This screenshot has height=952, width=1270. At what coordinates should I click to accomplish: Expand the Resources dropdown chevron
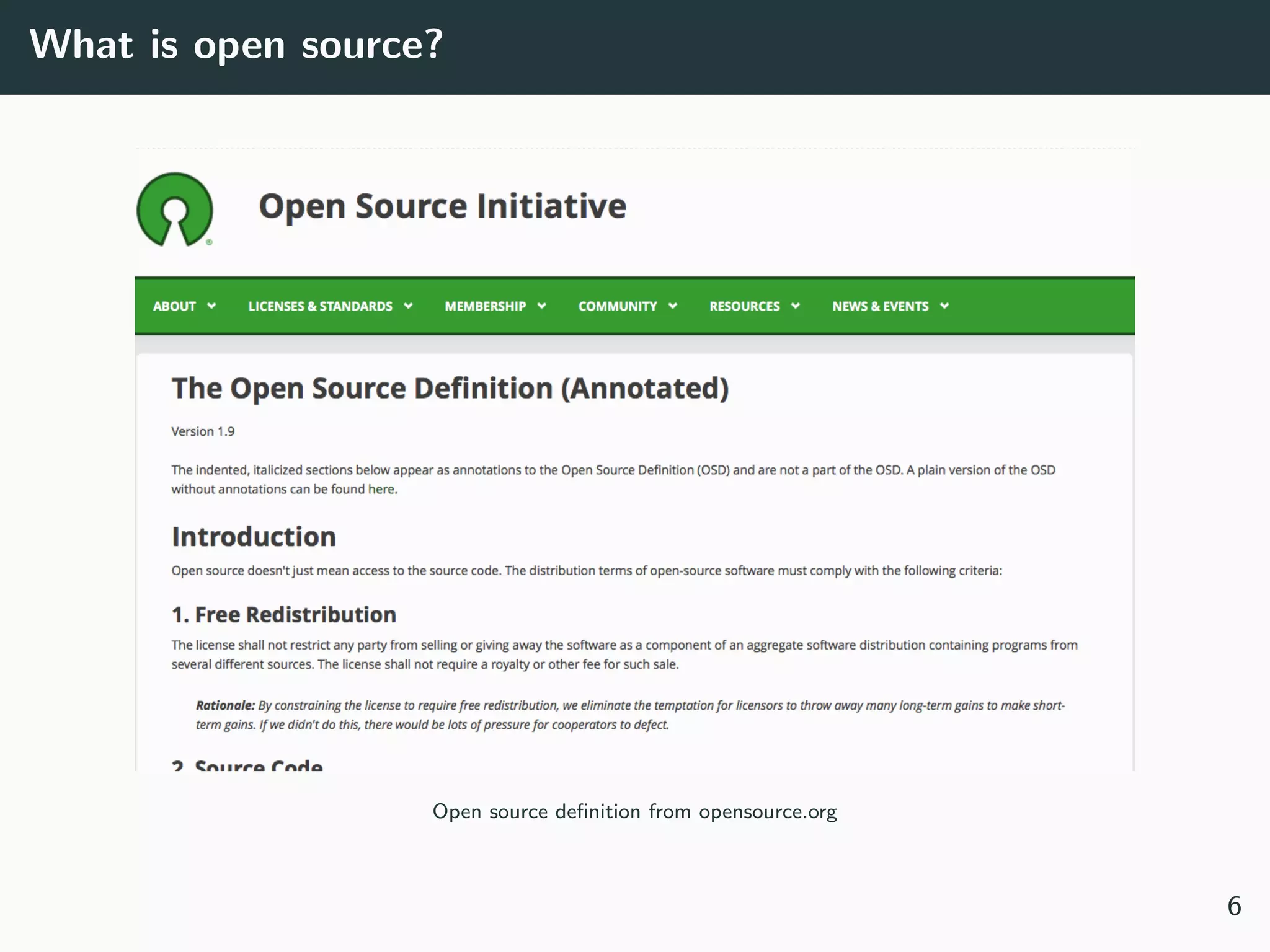[x=796, y=306]
